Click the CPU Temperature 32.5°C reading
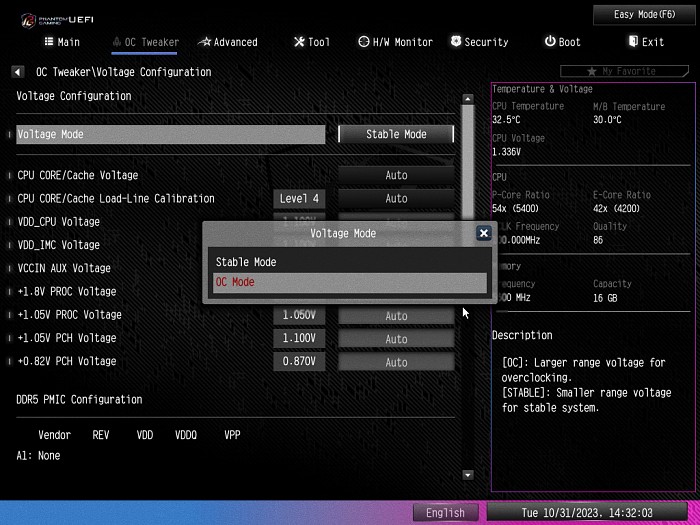Viewport: 700px width, 525px height. pos(506,120)
